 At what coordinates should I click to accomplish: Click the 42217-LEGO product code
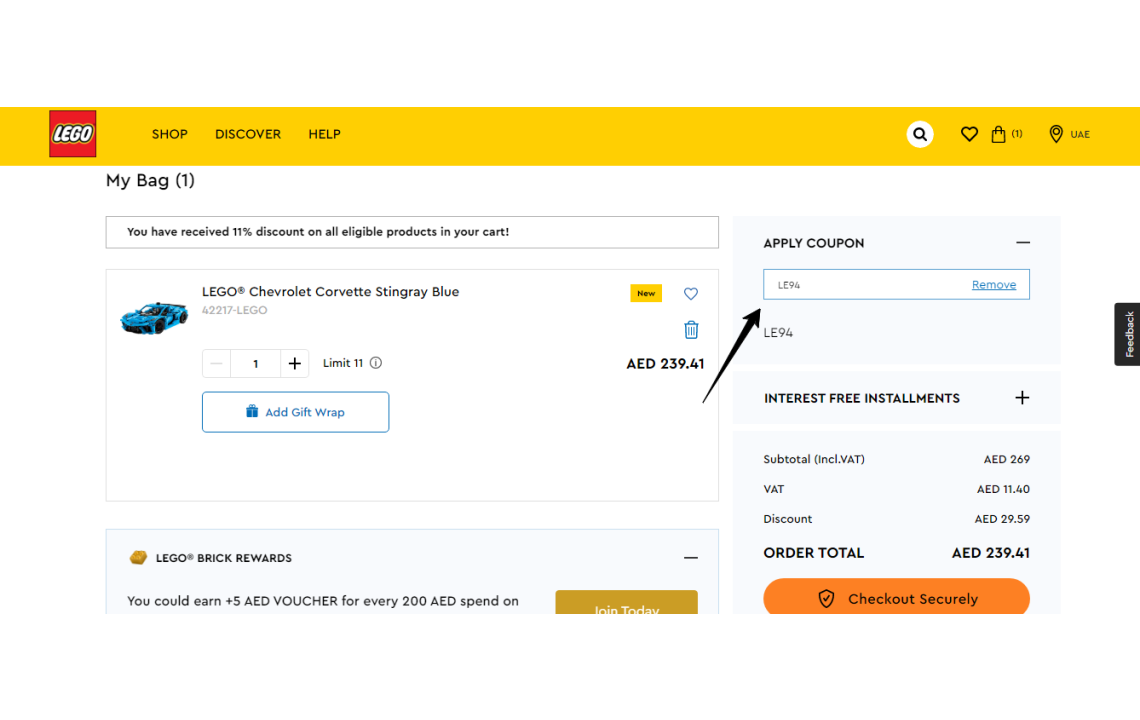pos(234,310)
